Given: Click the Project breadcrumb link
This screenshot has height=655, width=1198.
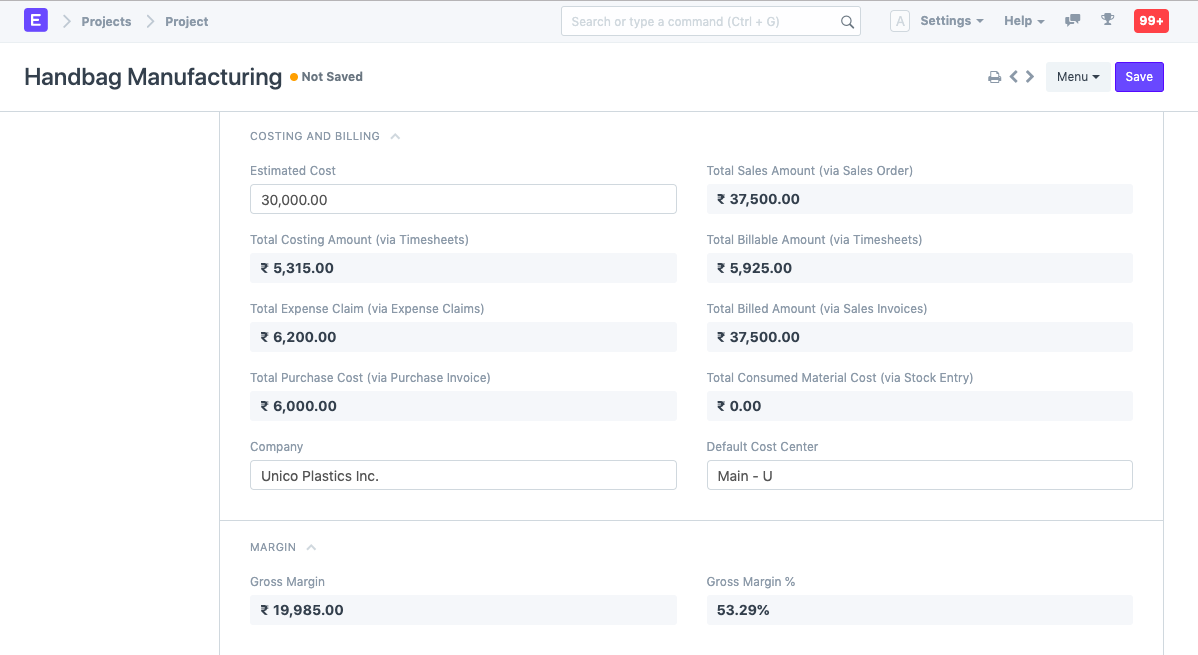Looking at the screenshot, I should tap(186, 21).
